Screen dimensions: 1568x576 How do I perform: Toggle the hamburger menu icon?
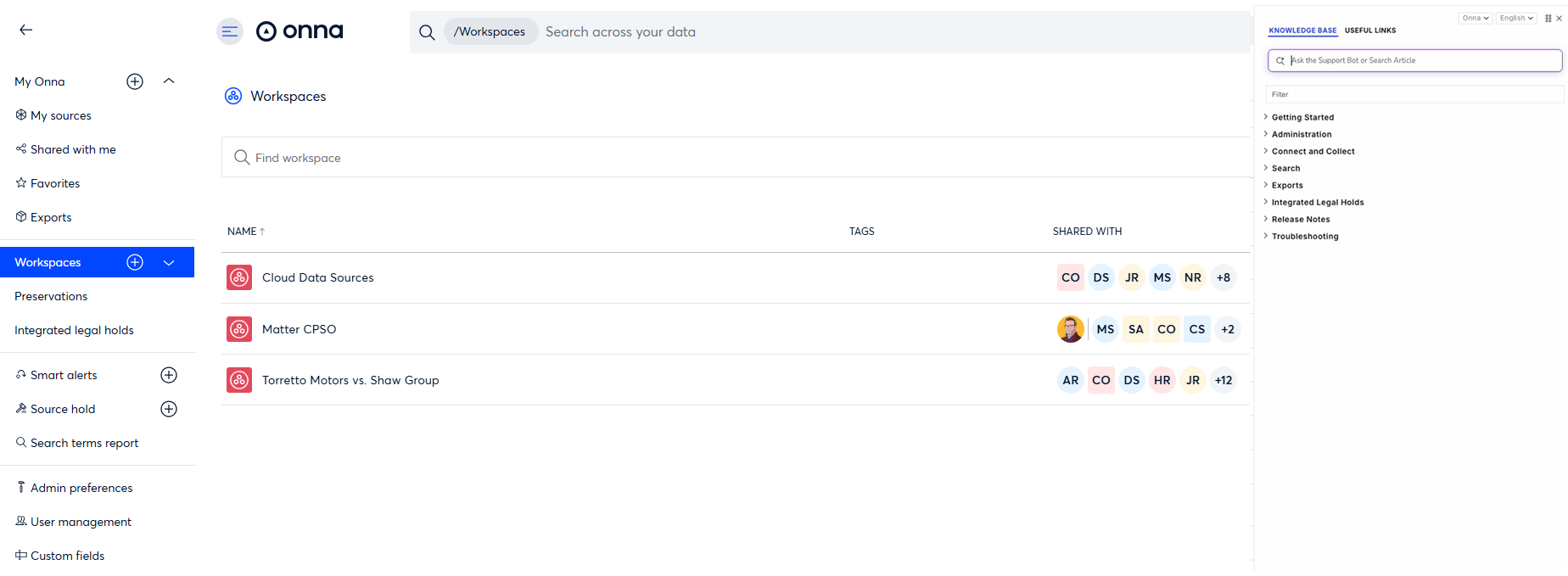[230, 31]
